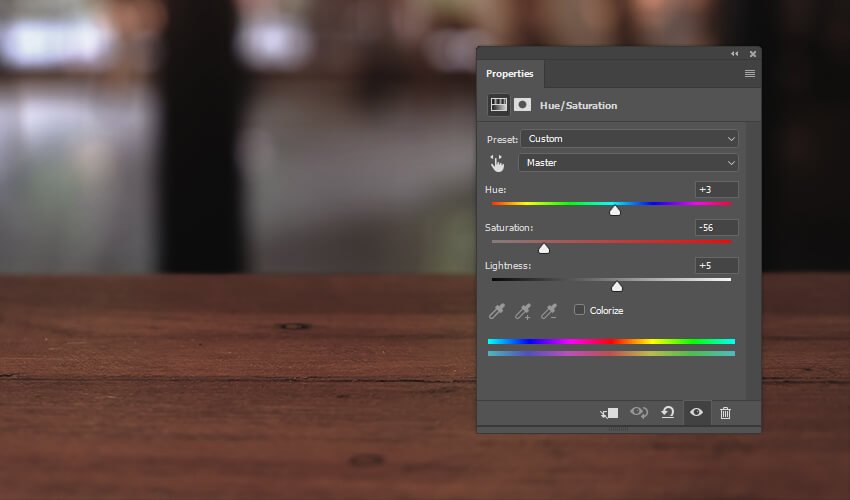Click the Hue/Saturation adjustment icon
Viewport: 850px width, 500px height.
pyautogui.click(x=499, y=105)
